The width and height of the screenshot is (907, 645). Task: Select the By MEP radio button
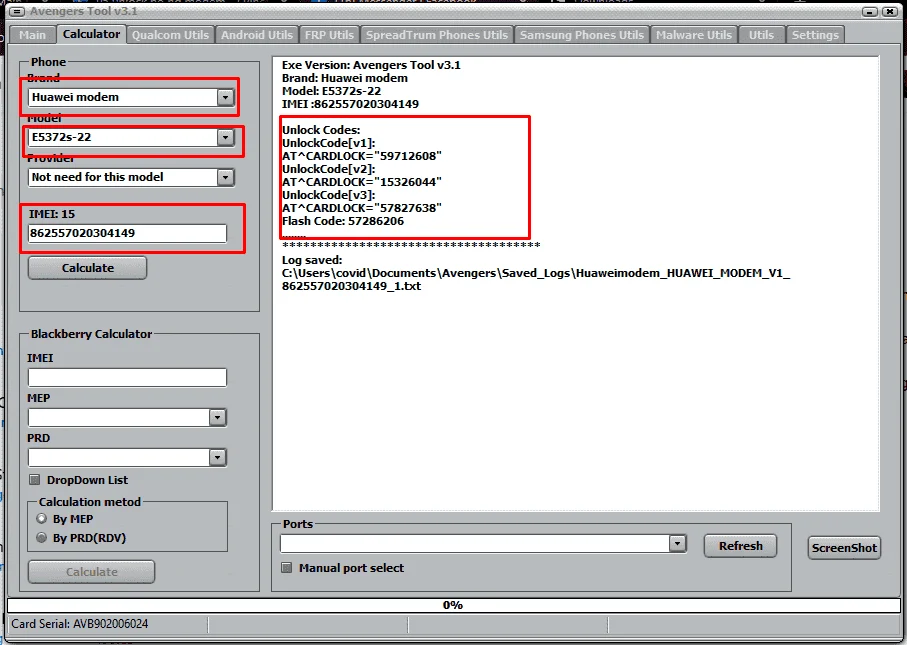click(x=42, y=518)
